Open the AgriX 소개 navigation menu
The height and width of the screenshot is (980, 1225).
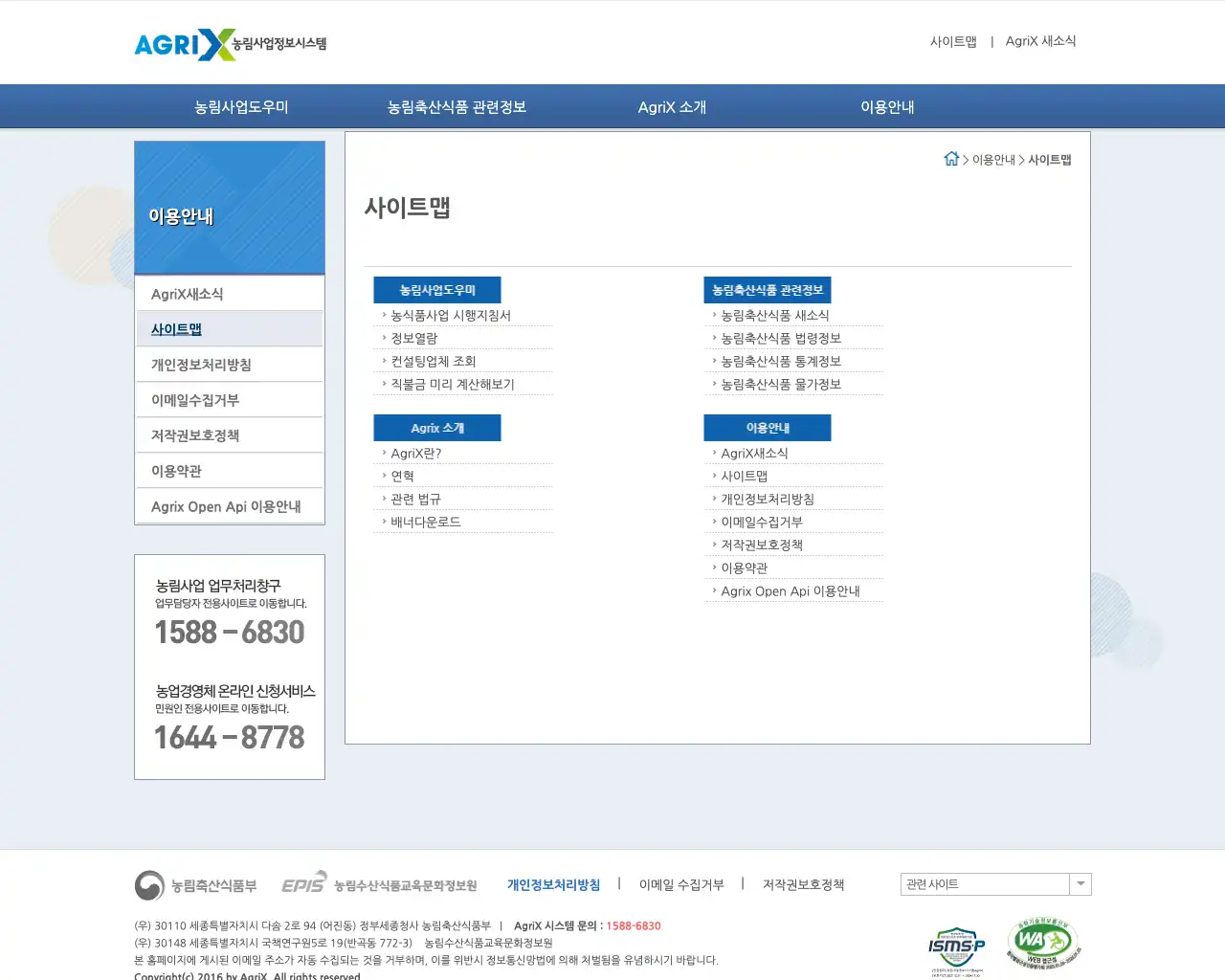[x=673, y=106]
